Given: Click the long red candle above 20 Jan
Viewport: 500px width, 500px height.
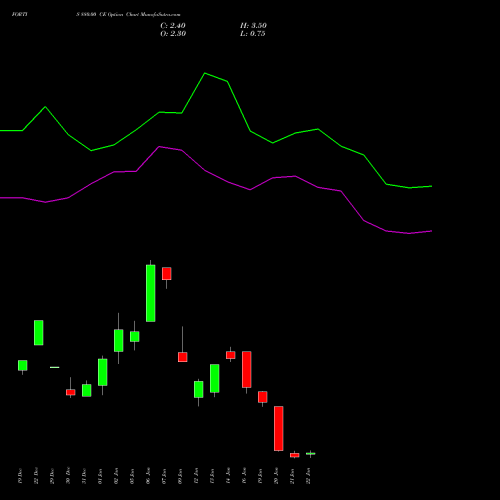Looking at the screenshot, I should point(279,428).
